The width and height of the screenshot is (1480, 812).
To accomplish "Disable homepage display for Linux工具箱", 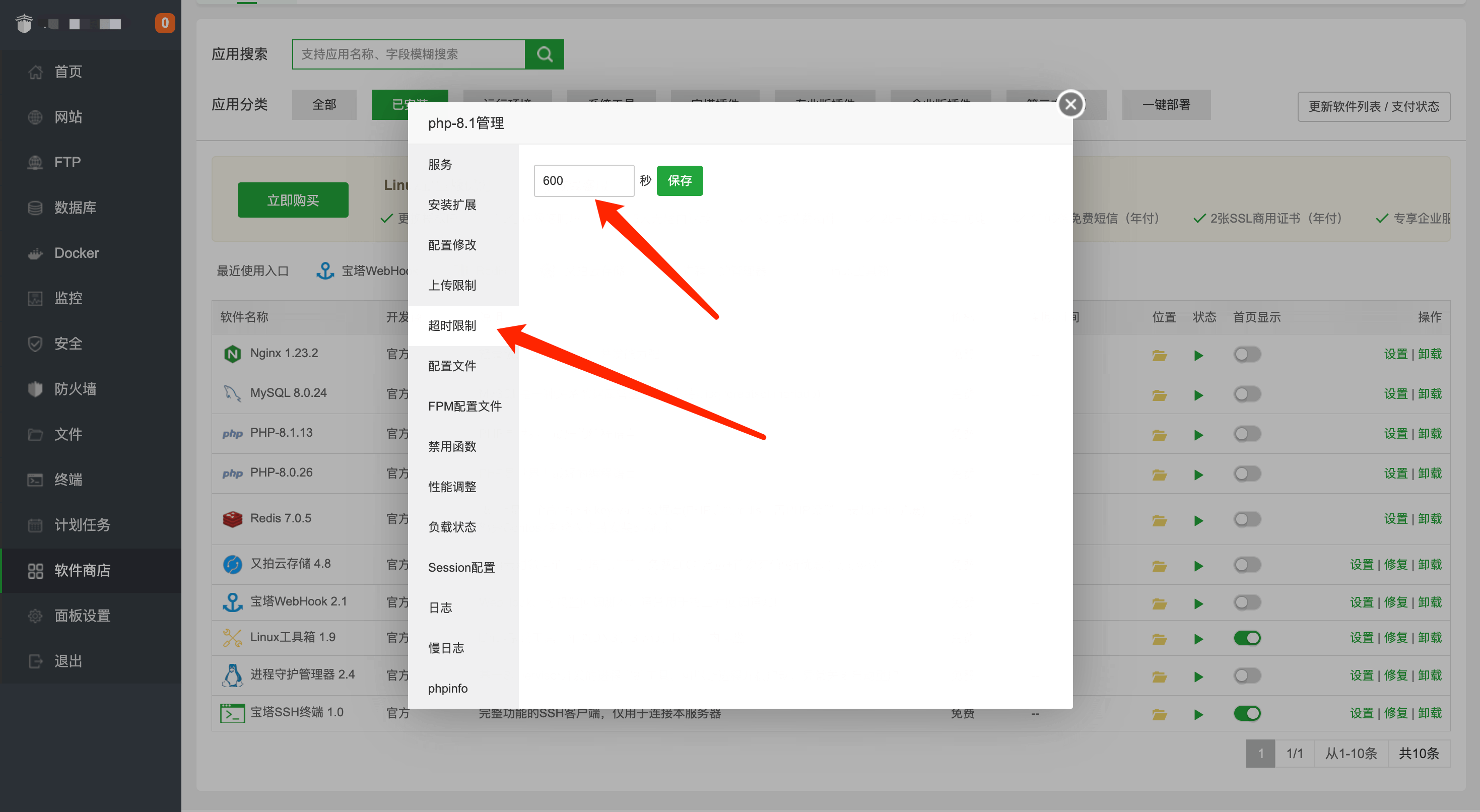I will tap(1247, 638).
